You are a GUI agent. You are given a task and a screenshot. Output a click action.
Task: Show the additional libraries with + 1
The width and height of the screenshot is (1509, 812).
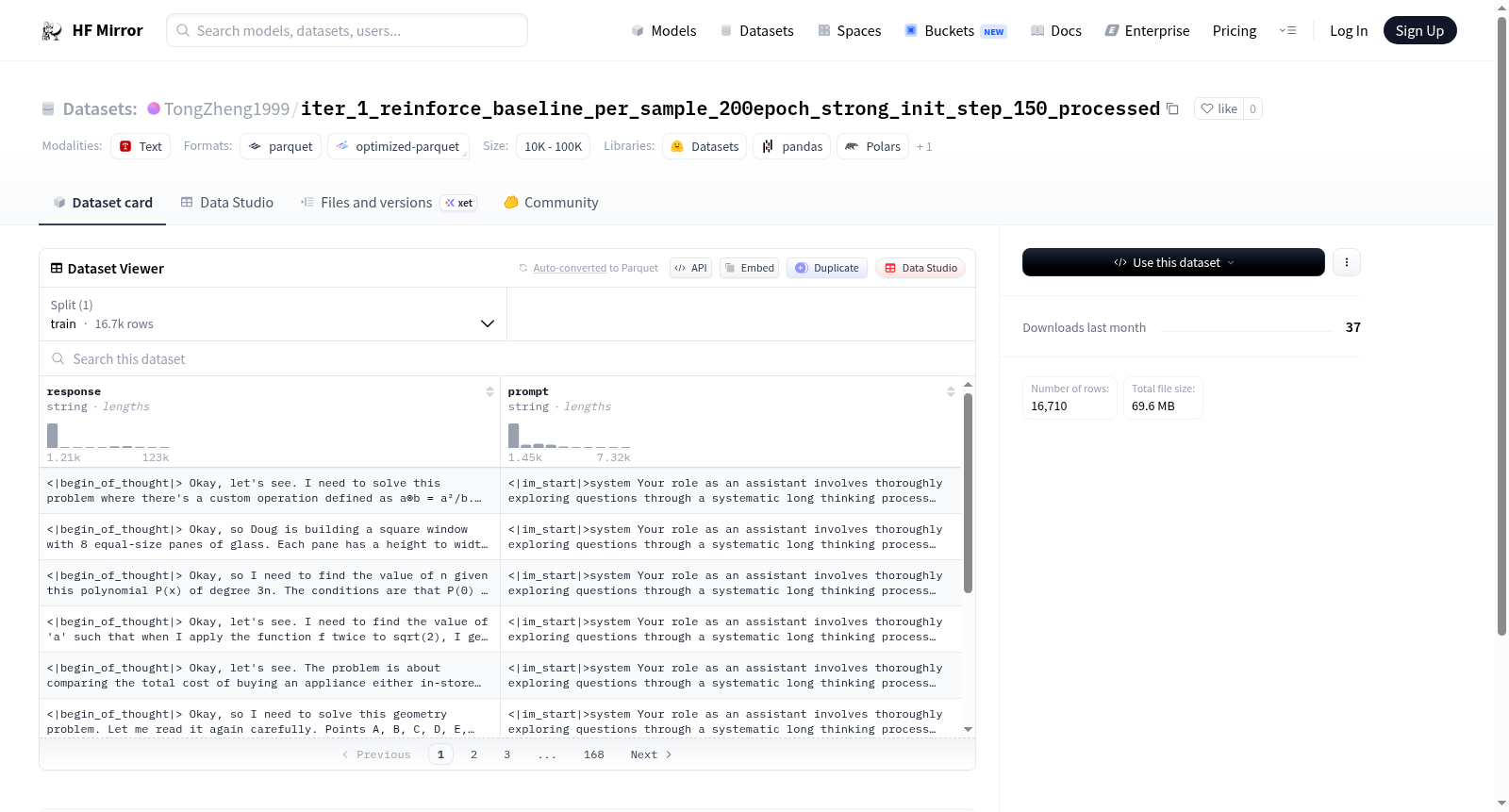coord(924,147)
